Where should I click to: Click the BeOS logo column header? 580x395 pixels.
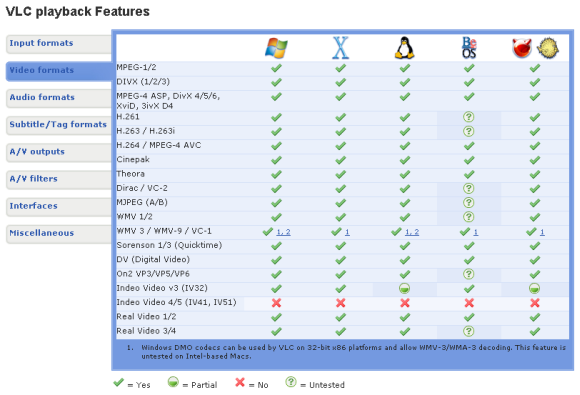[469, 48]
